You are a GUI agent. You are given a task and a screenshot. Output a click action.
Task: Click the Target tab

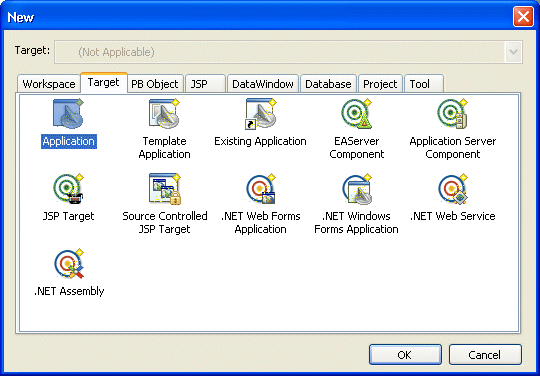[104, 82]
